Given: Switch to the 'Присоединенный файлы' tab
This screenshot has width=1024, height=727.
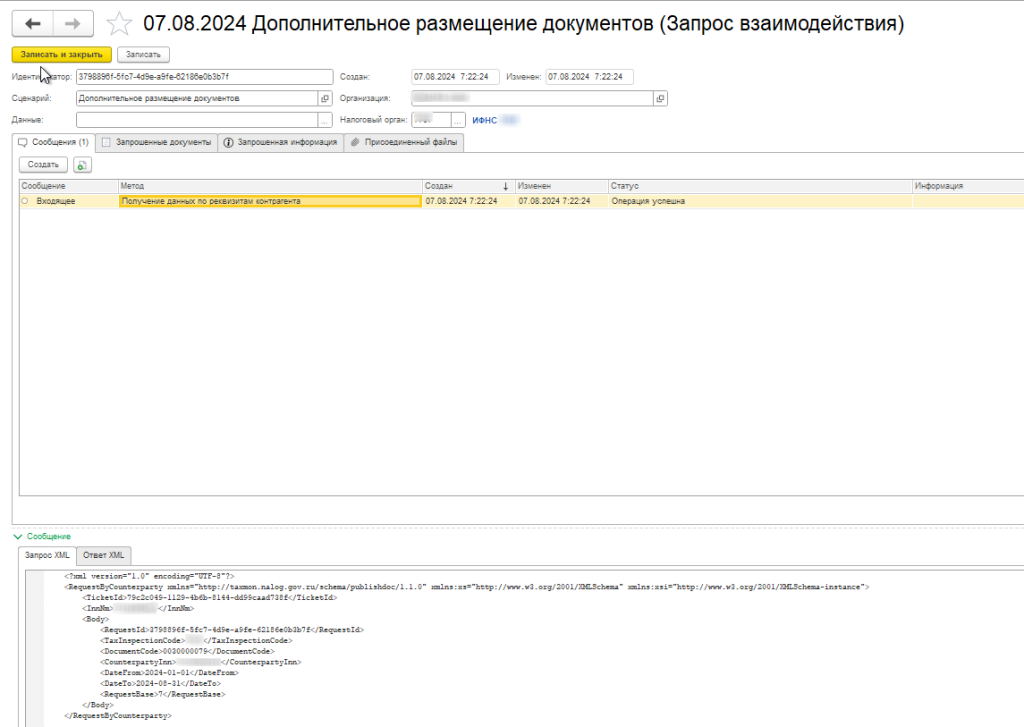Looking at the screenshot, I should [x=404, y=142].
